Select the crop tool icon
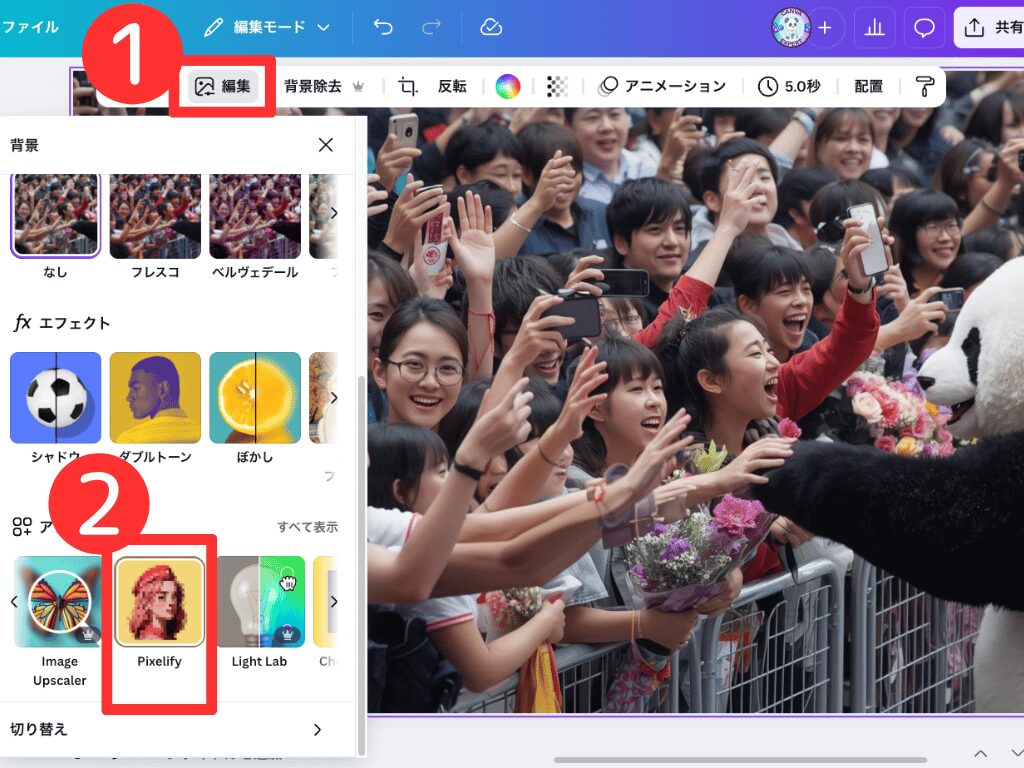The height and width of the screenshot is (768, 1024). [408, 86]
